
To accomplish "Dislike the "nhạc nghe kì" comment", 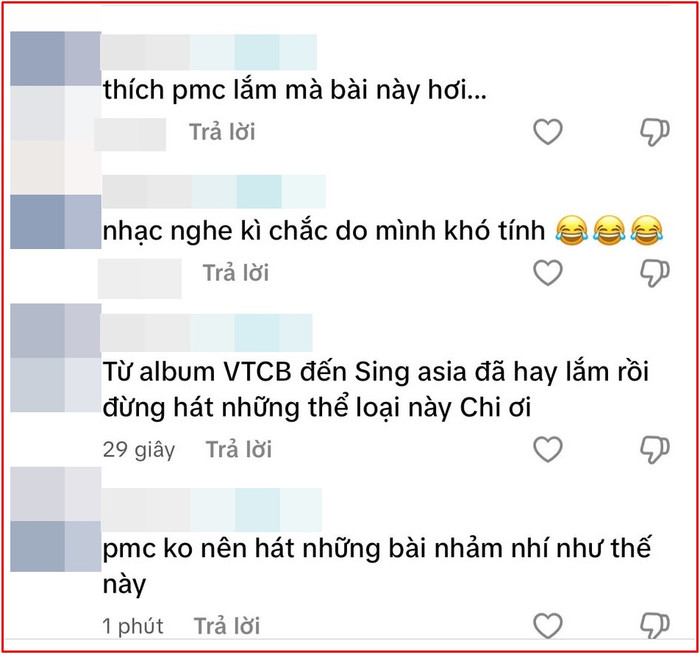I will (x=654, y=273).
